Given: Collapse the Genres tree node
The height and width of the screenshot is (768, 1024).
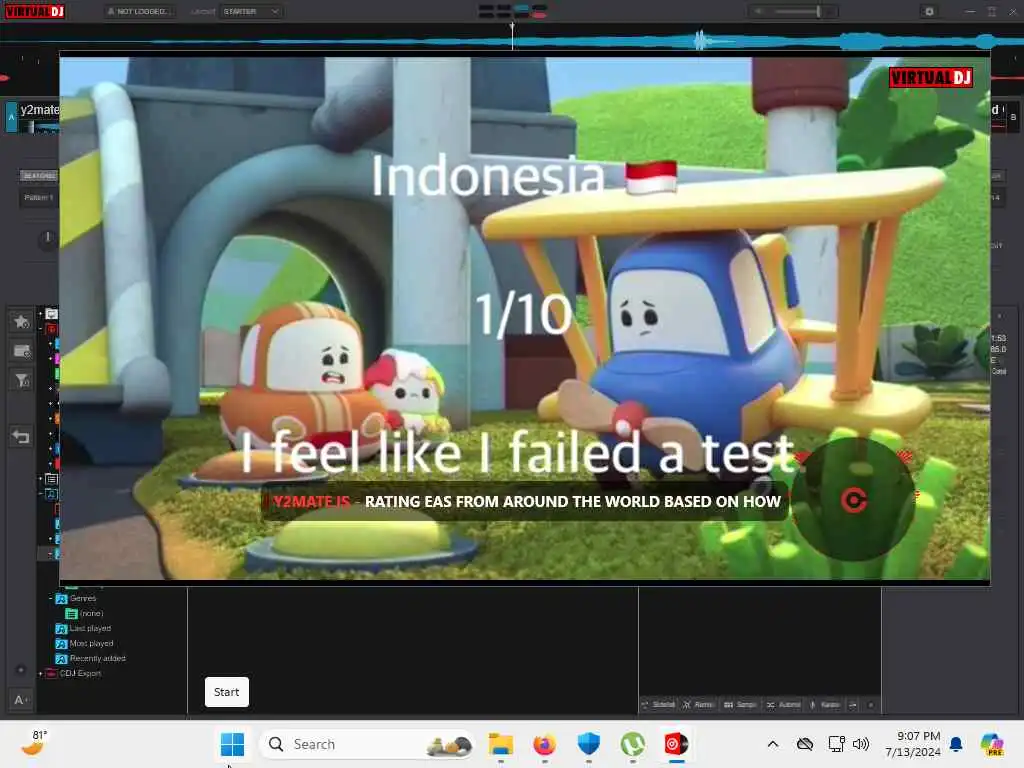Looking at the screenshot, I should coord(51,598).
